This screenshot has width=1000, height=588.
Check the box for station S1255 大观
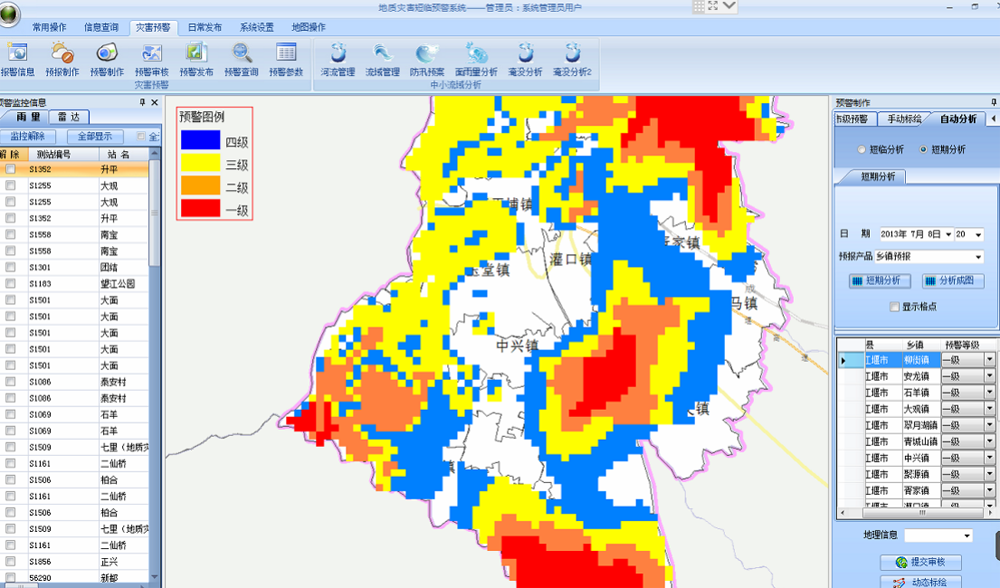point(10,186)
